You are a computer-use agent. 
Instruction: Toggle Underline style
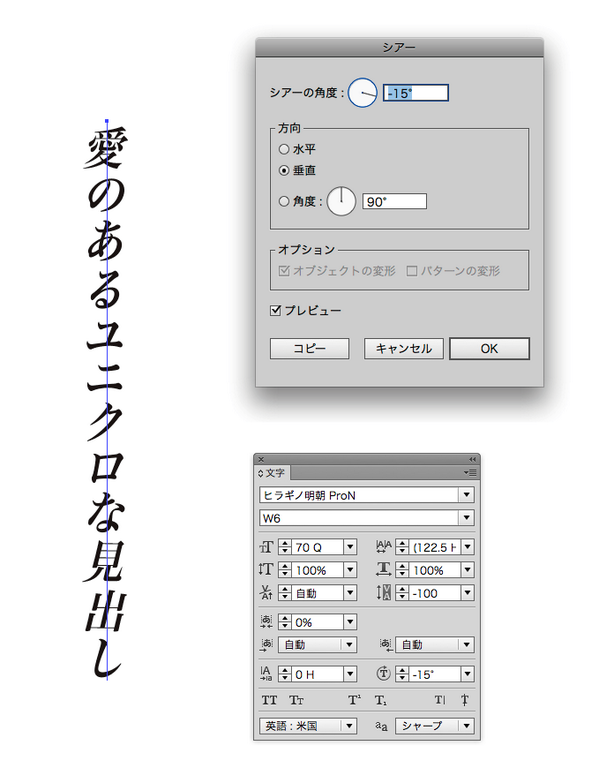click(x=440, y=700)
